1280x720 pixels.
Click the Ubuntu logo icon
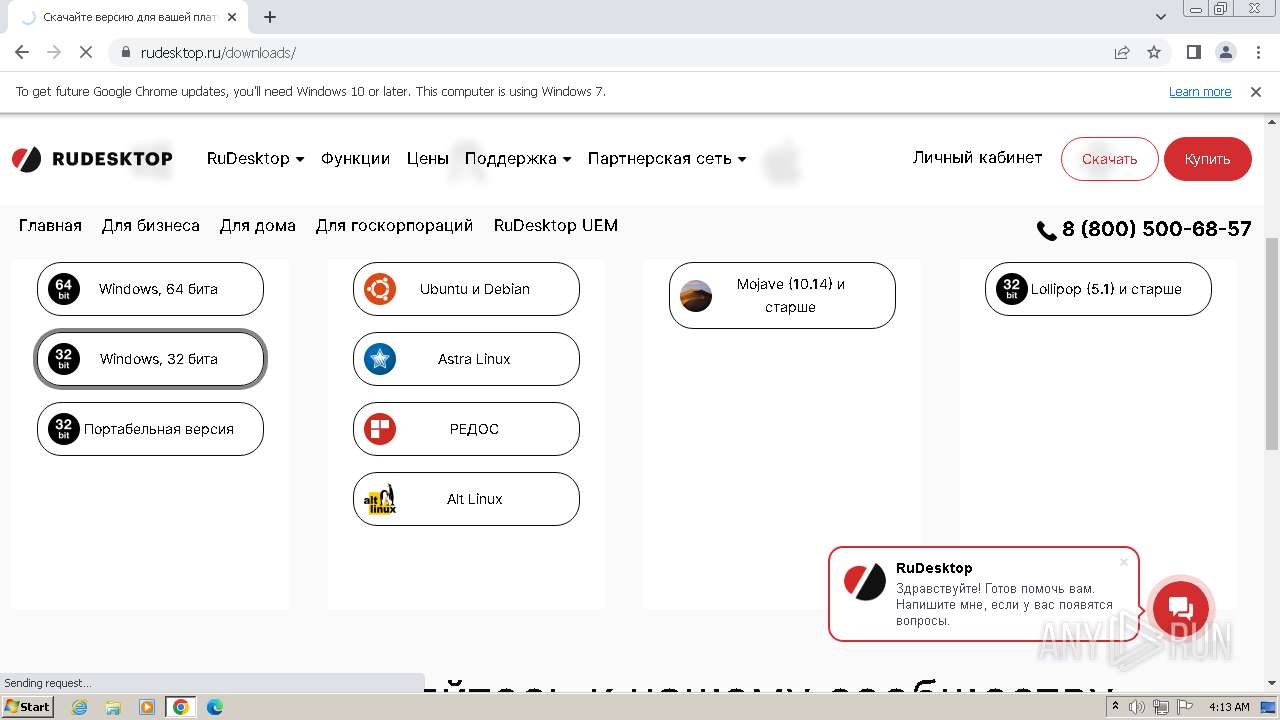(x=380, y=289)
